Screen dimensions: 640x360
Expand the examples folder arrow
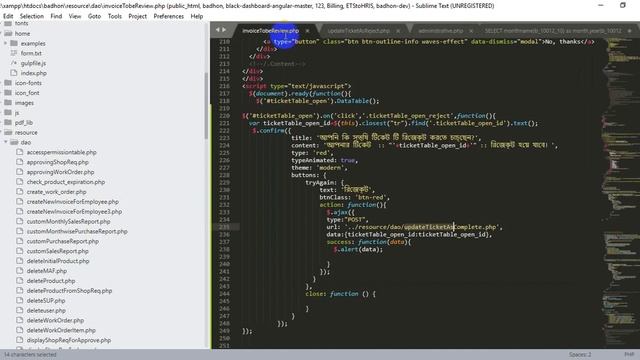6,43
